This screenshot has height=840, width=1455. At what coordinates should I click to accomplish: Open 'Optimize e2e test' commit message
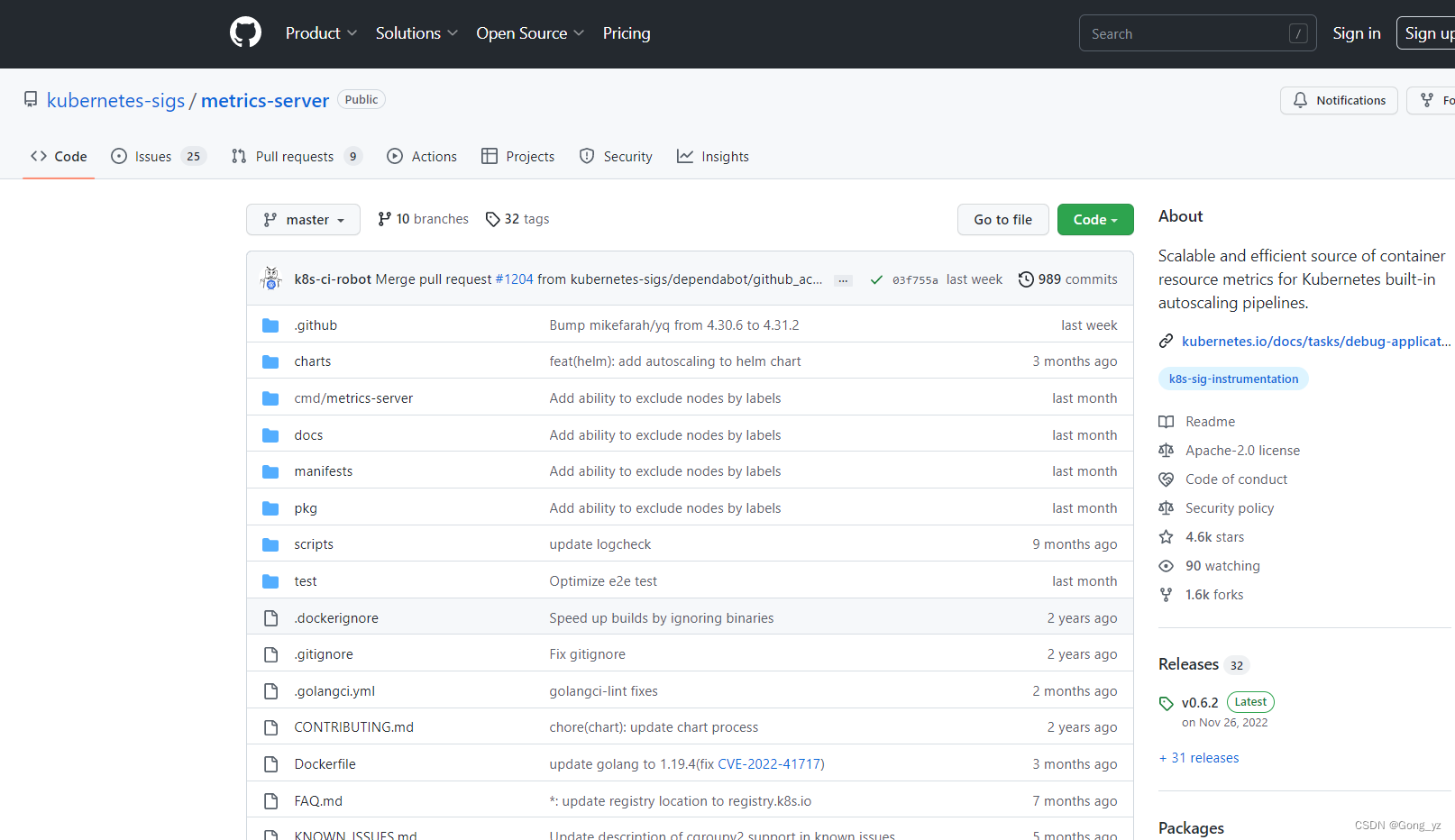point(603,581)
